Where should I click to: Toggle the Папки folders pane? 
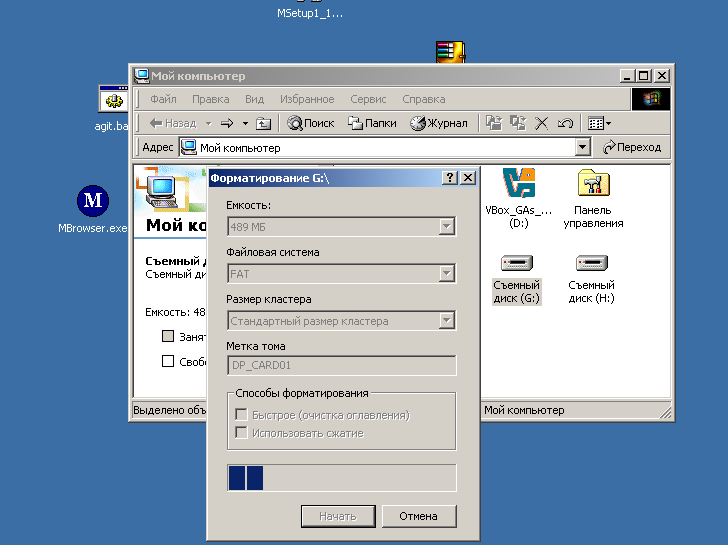click(372, 123)
